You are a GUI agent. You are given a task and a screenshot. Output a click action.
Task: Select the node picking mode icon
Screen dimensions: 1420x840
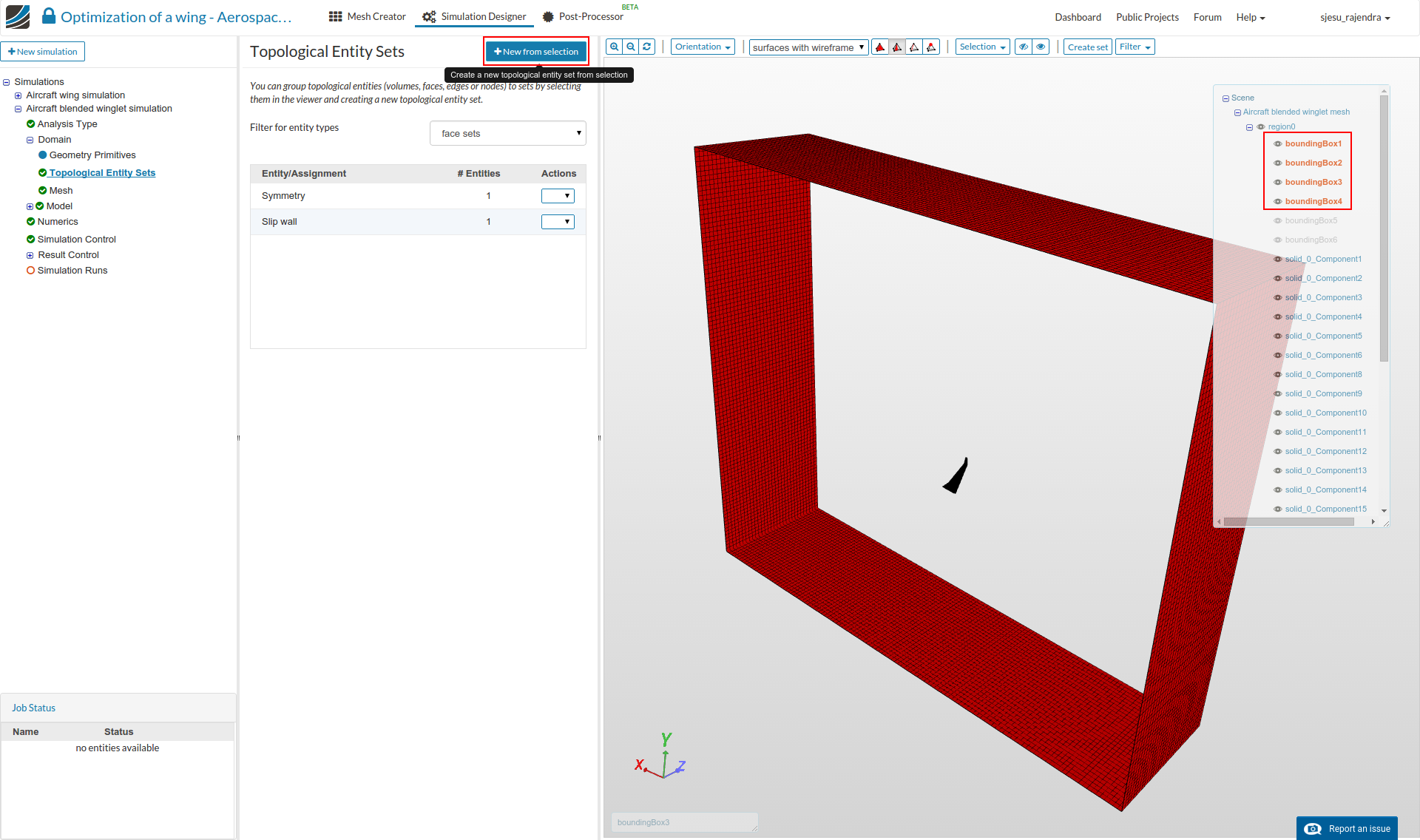931,47
